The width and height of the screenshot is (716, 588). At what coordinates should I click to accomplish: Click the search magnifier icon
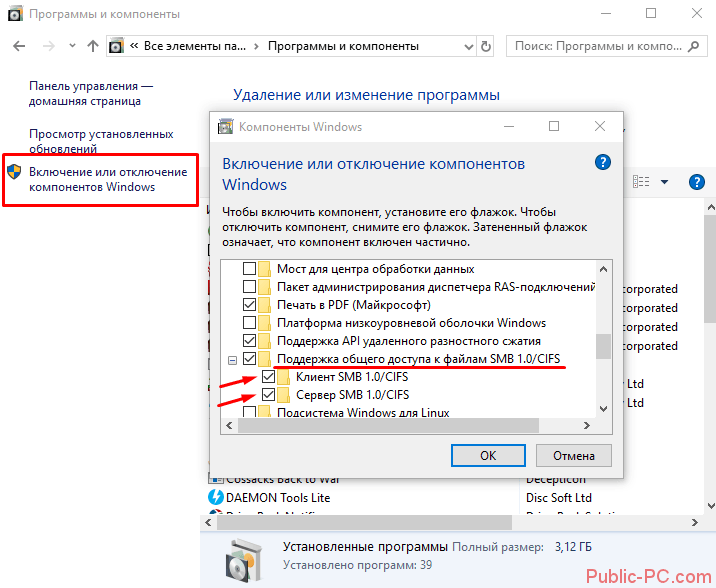693,46
